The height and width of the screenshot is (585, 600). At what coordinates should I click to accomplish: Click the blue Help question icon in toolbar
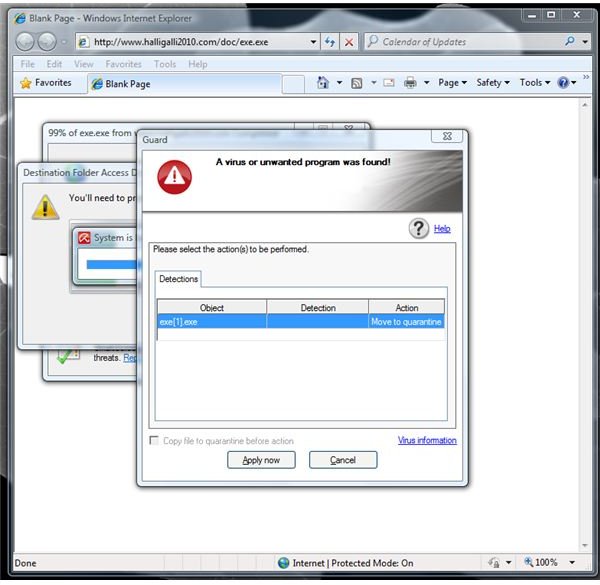563,82
